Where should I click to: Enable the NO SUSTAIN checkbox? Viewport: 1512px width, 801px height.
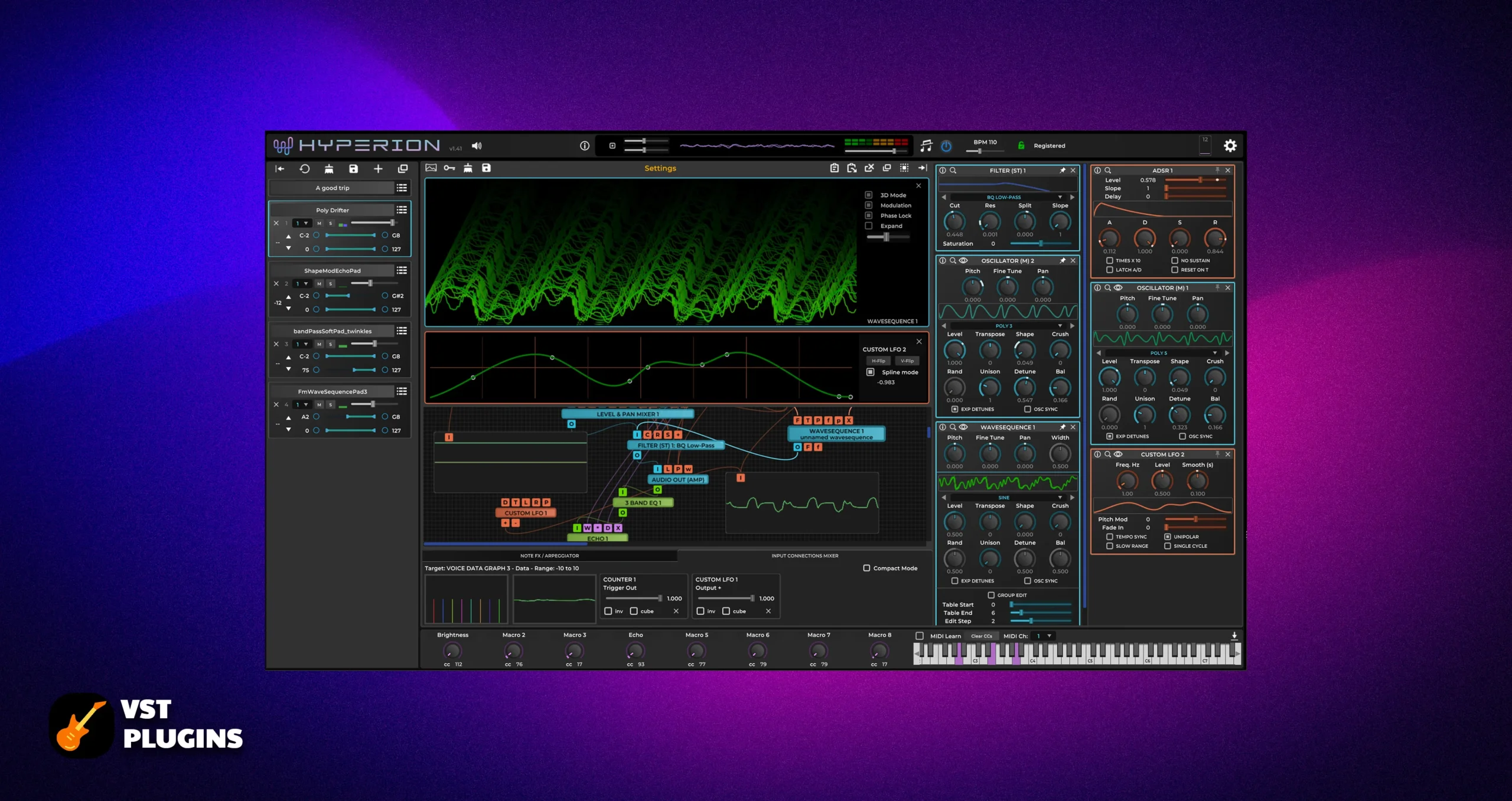coord(1175,260)
